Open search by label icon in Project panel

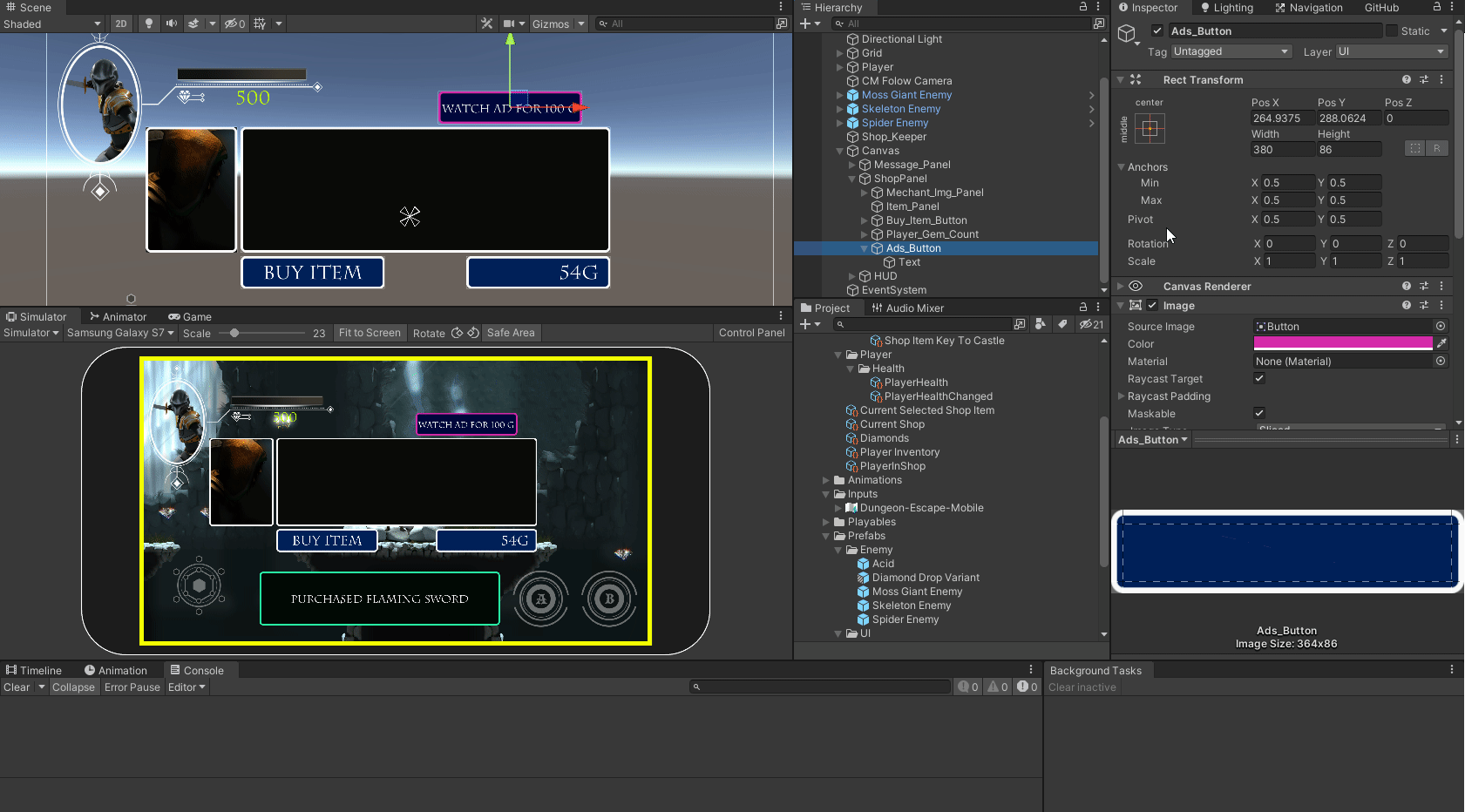(x=1062, y=324)
